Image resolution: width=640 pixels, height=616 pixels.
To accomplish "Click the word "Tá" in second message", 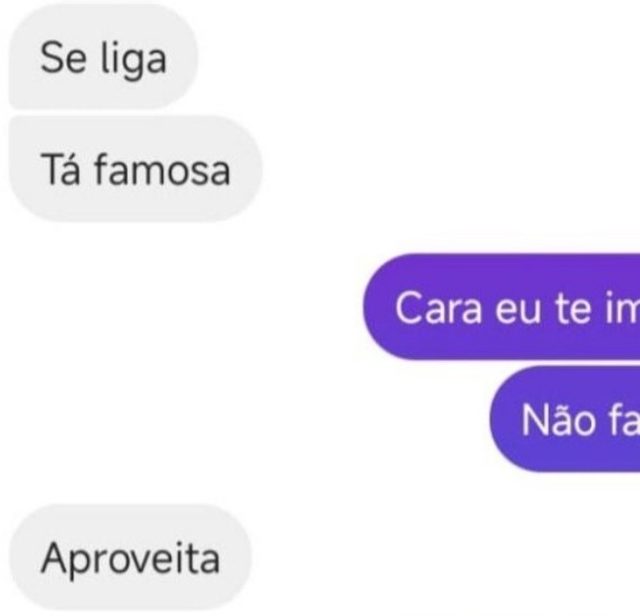I will [60, 169].
